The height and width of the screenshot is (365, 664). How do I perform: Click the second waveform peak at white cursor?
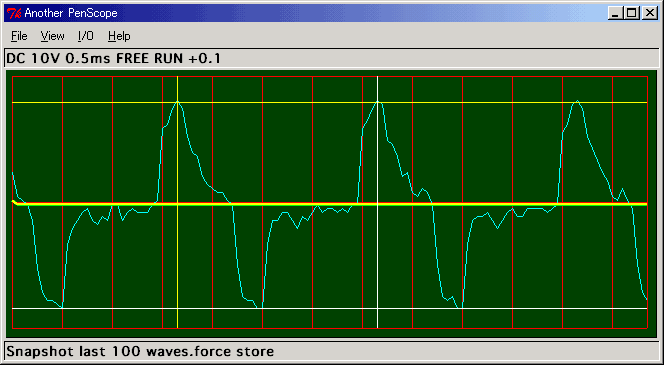[379, 102]
